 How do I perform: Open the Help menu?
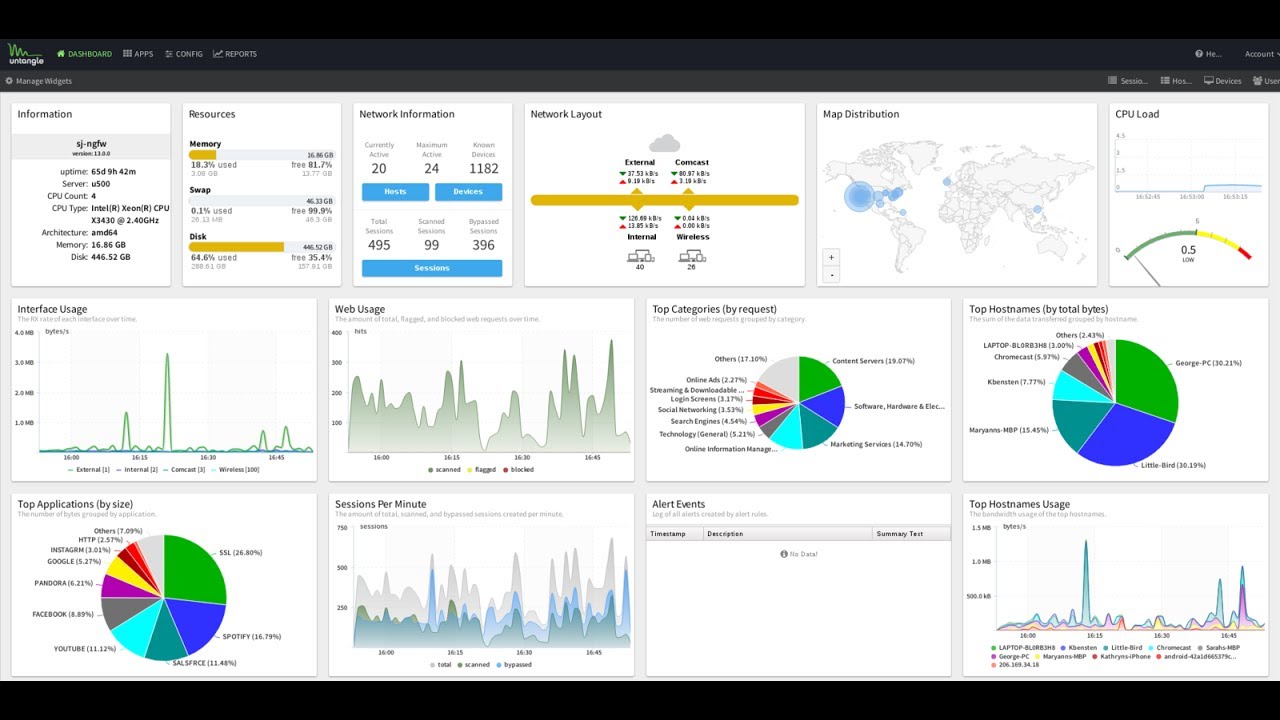tap(1209, 54)
